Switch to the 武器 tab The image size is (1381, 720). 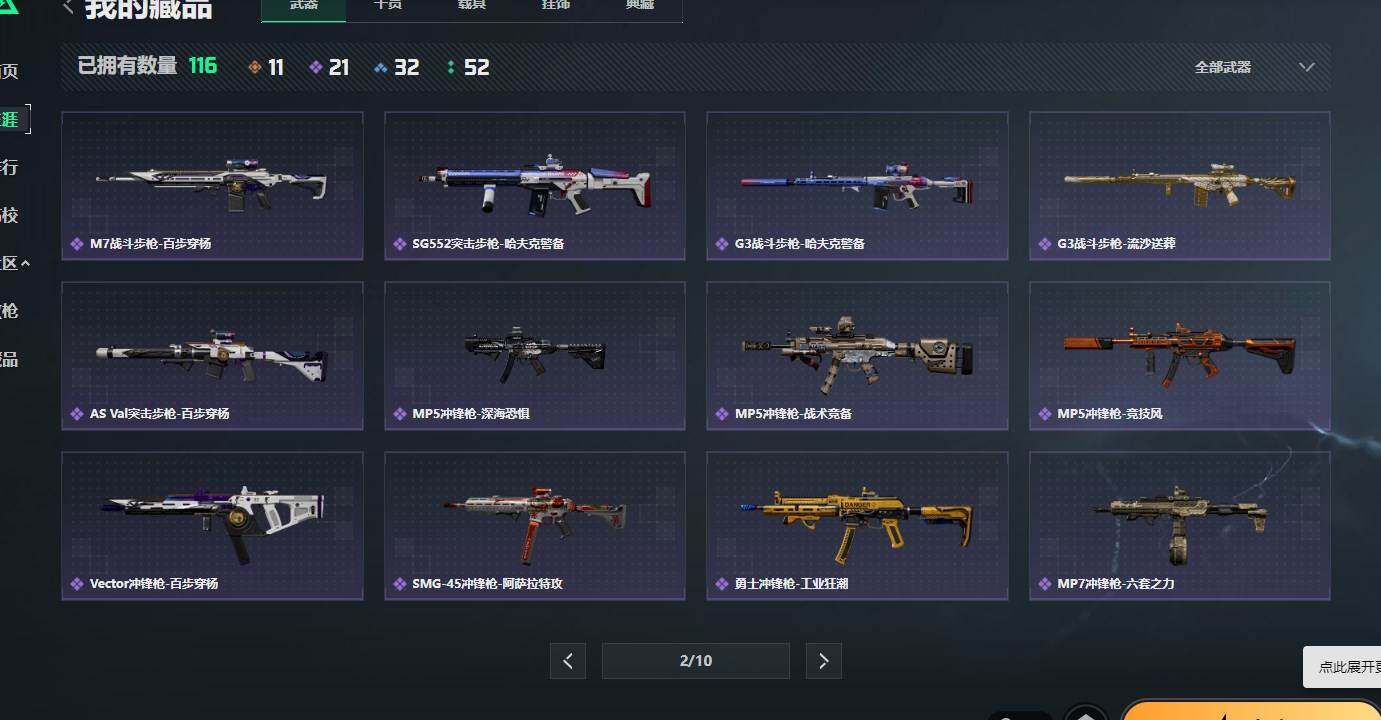(304, 7)
